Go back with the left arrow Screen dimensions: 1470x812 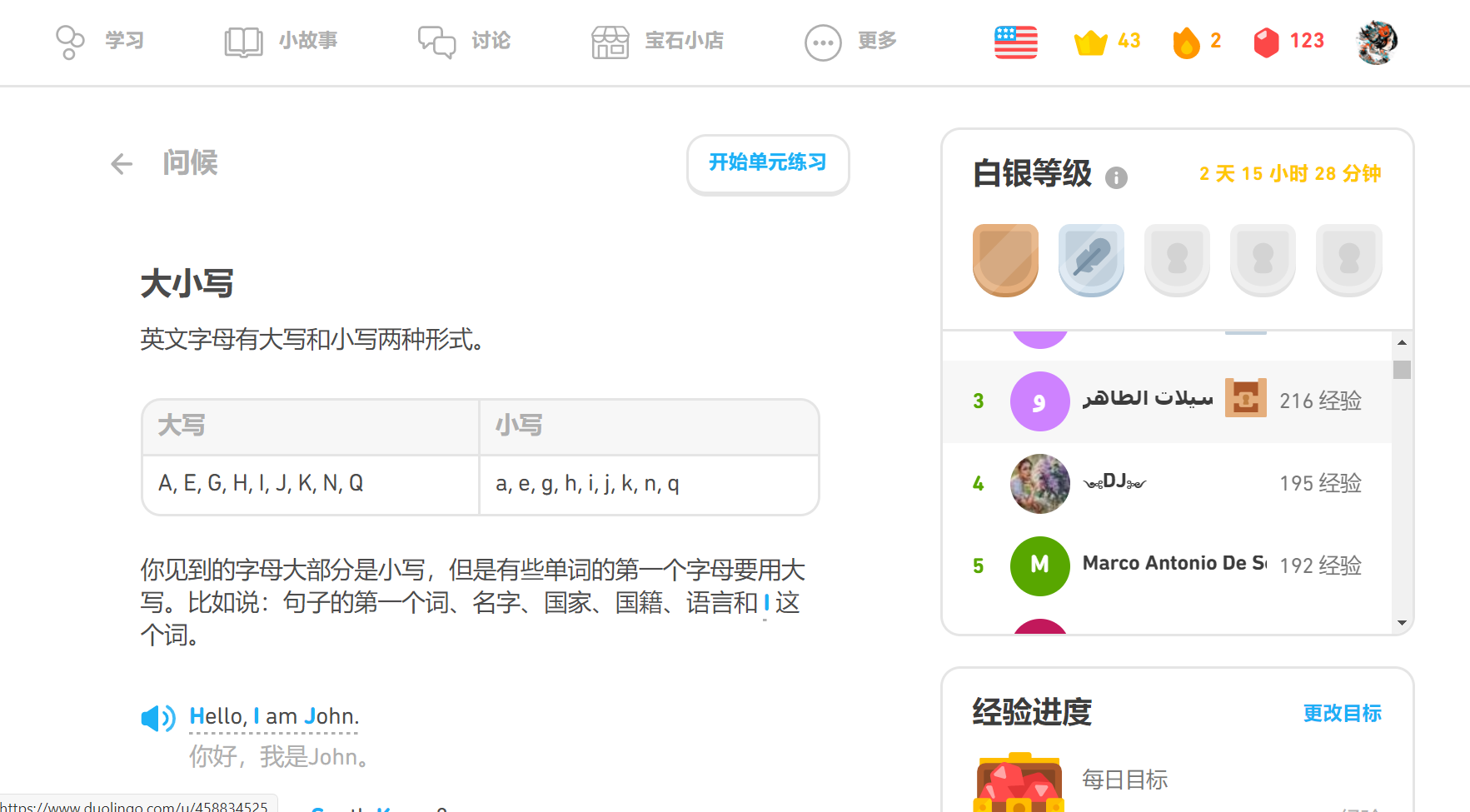(x=122, y=163)
